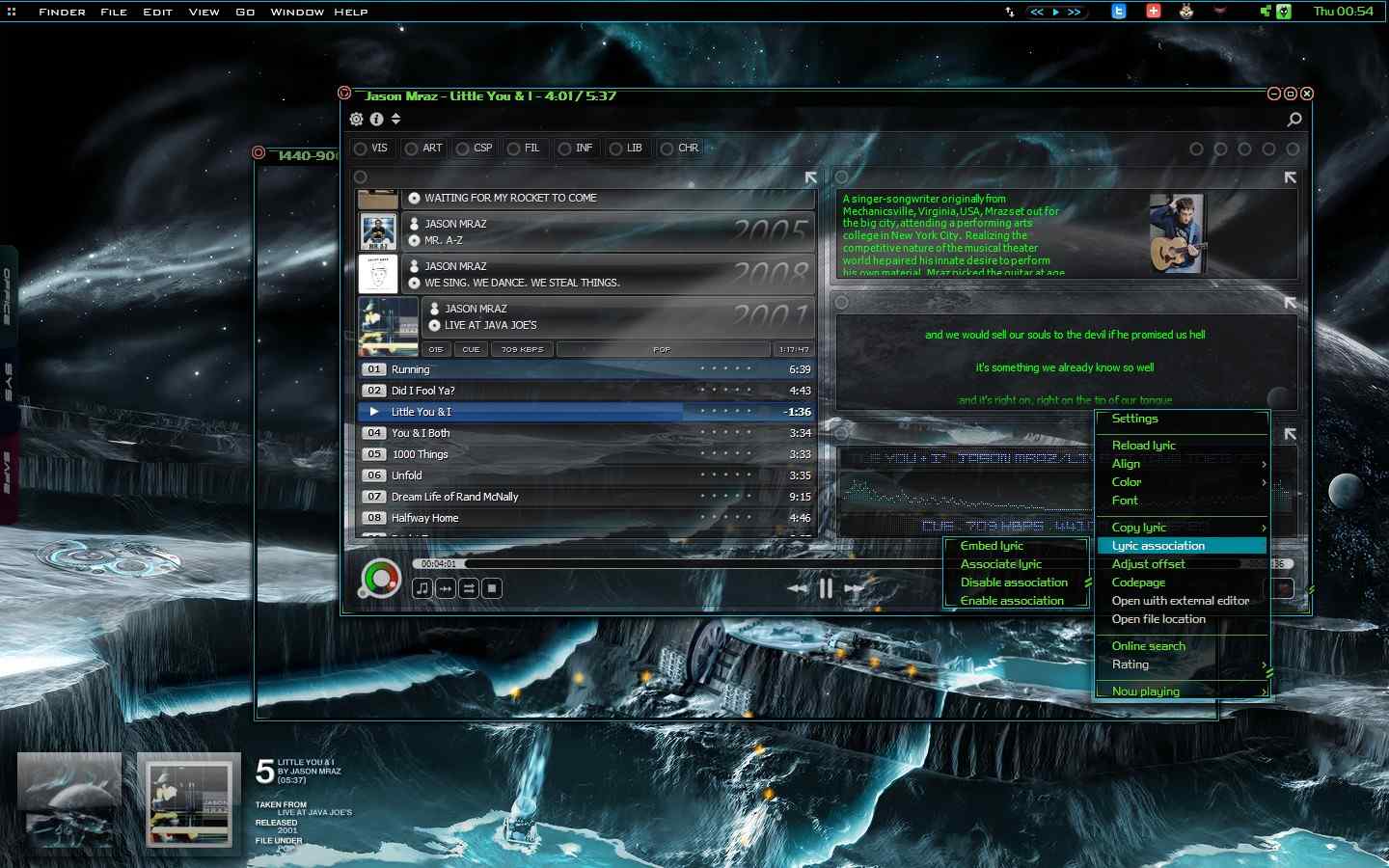Image resolution: width=1389 pixels, height=868 pixels.
Task: Toggle the VIS panel radio
Action: (361, 149)
